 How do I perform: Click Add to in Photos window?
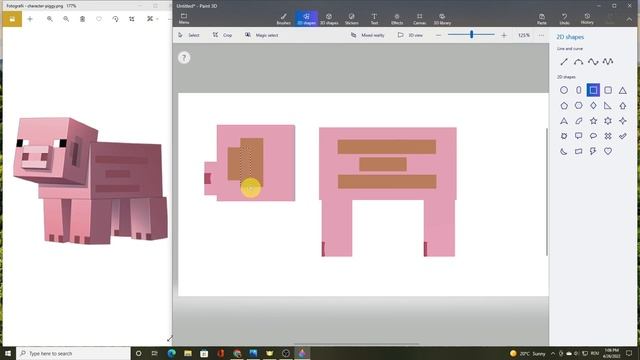(30, 19)
